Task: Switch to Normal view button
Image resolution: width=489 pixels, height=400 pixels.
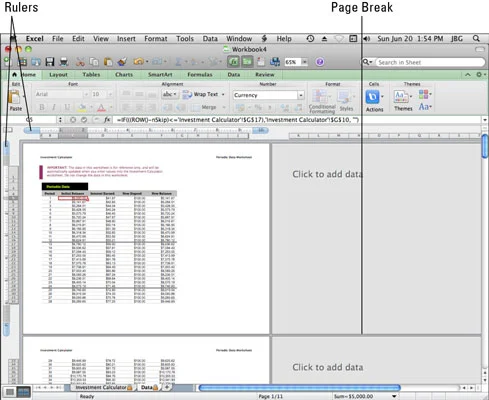Action: [x=10, y=392]
